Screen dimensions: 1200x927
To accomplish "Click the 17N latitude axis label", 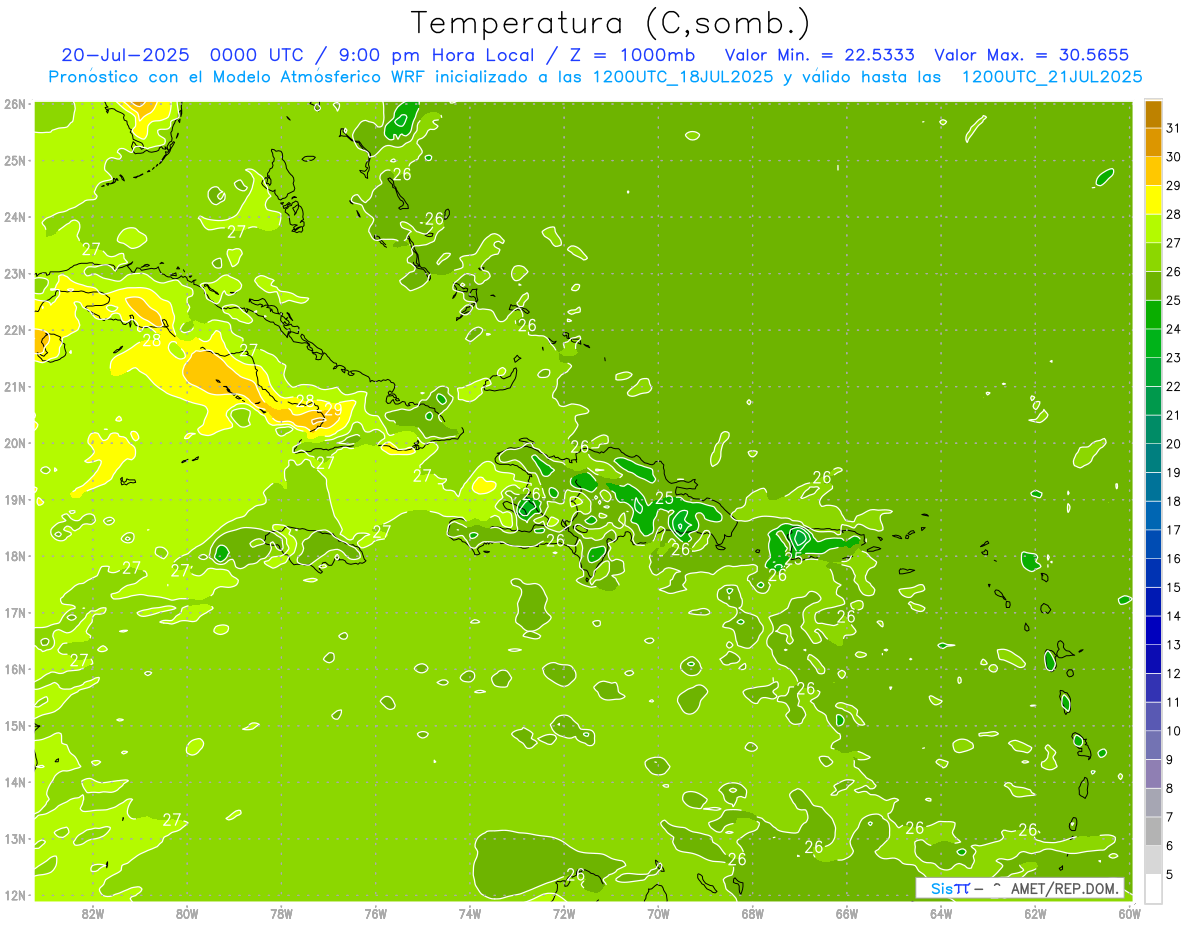I will (x=15, y=612).
